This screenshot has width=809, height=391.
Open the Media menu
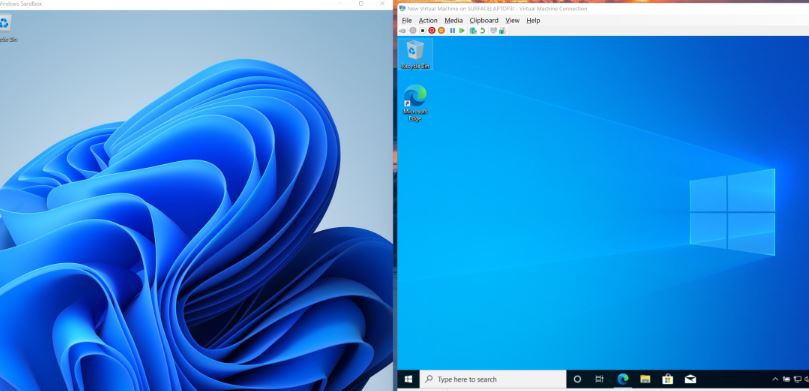click(454, 20)
